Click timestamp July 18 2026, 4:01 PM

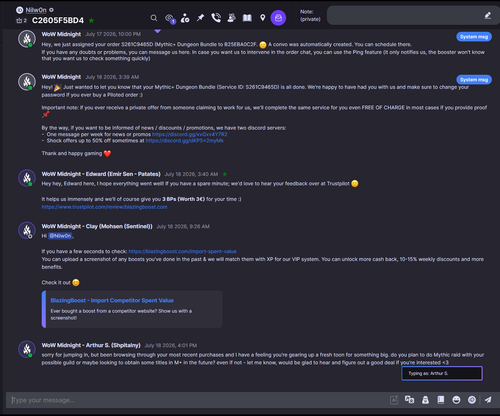(171, 345)
